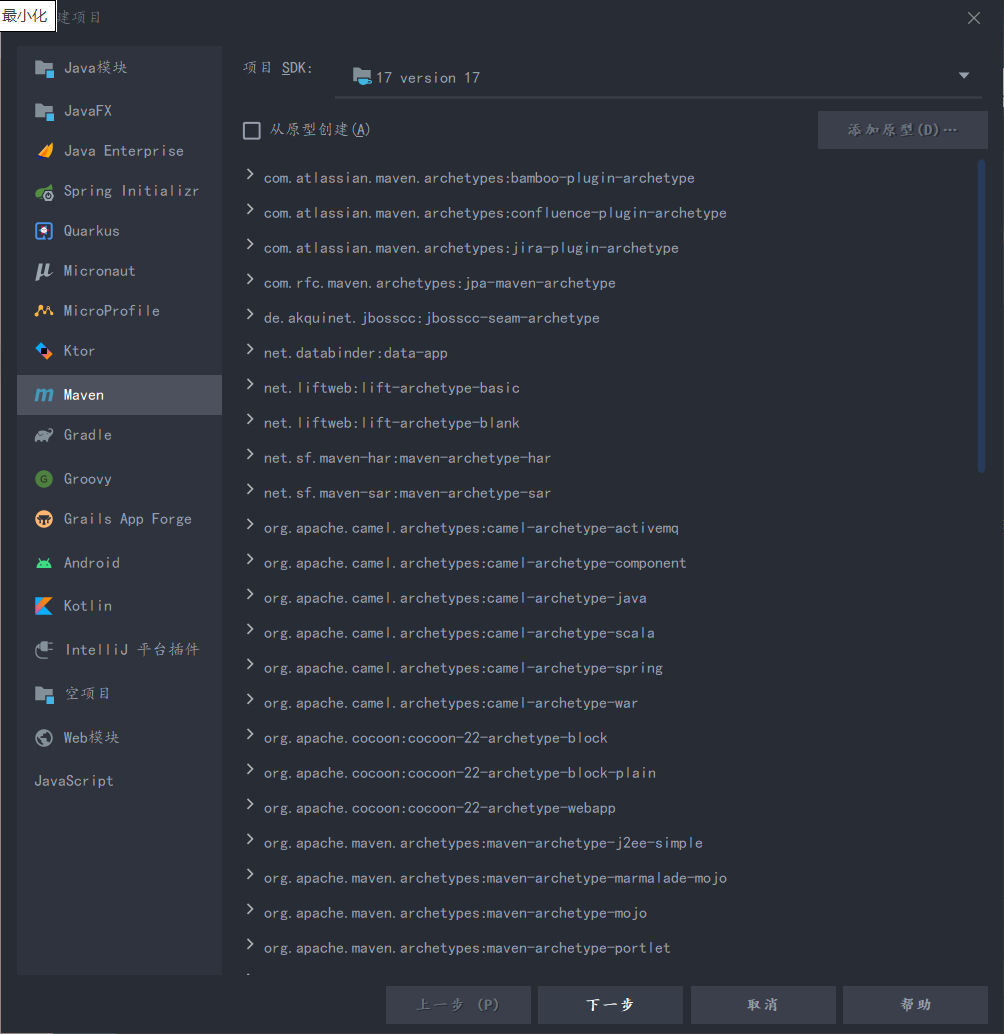Select camel-archetype-component entry

click(x=475, y=563)
